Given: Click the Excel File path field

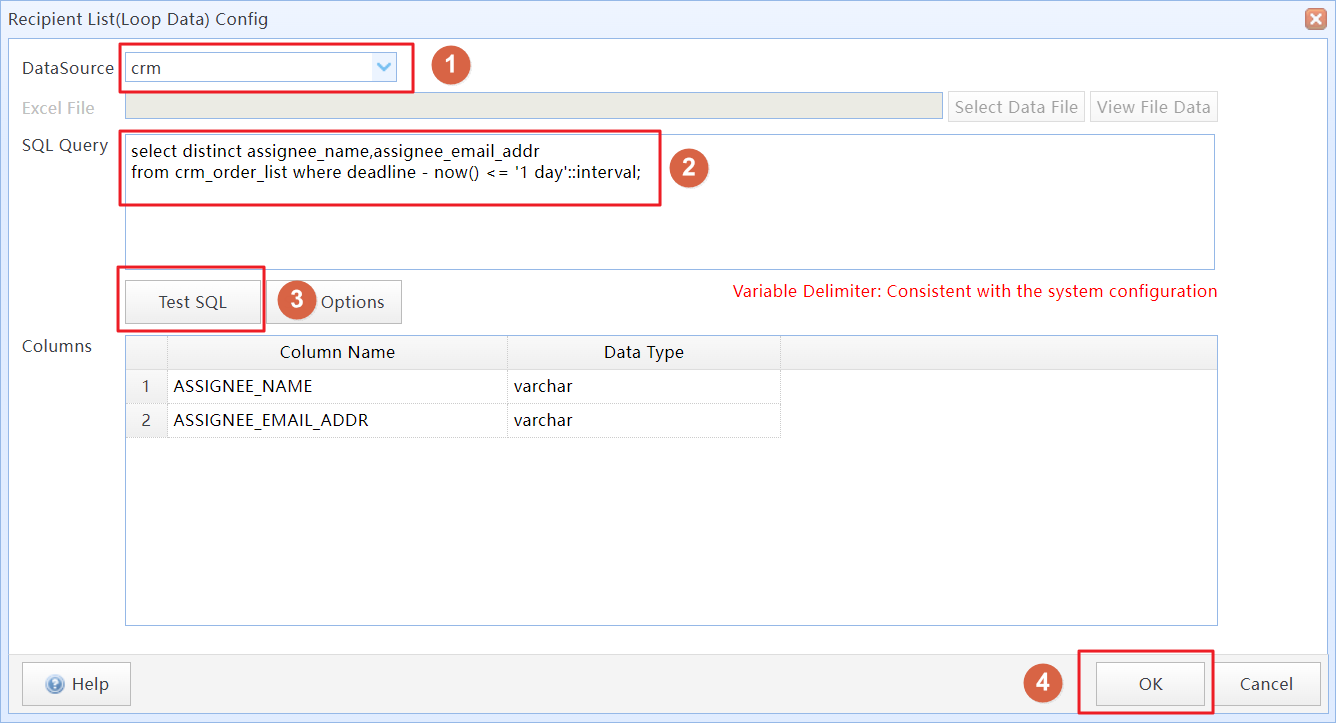Looking at the screenshot, I should point(534,107).
